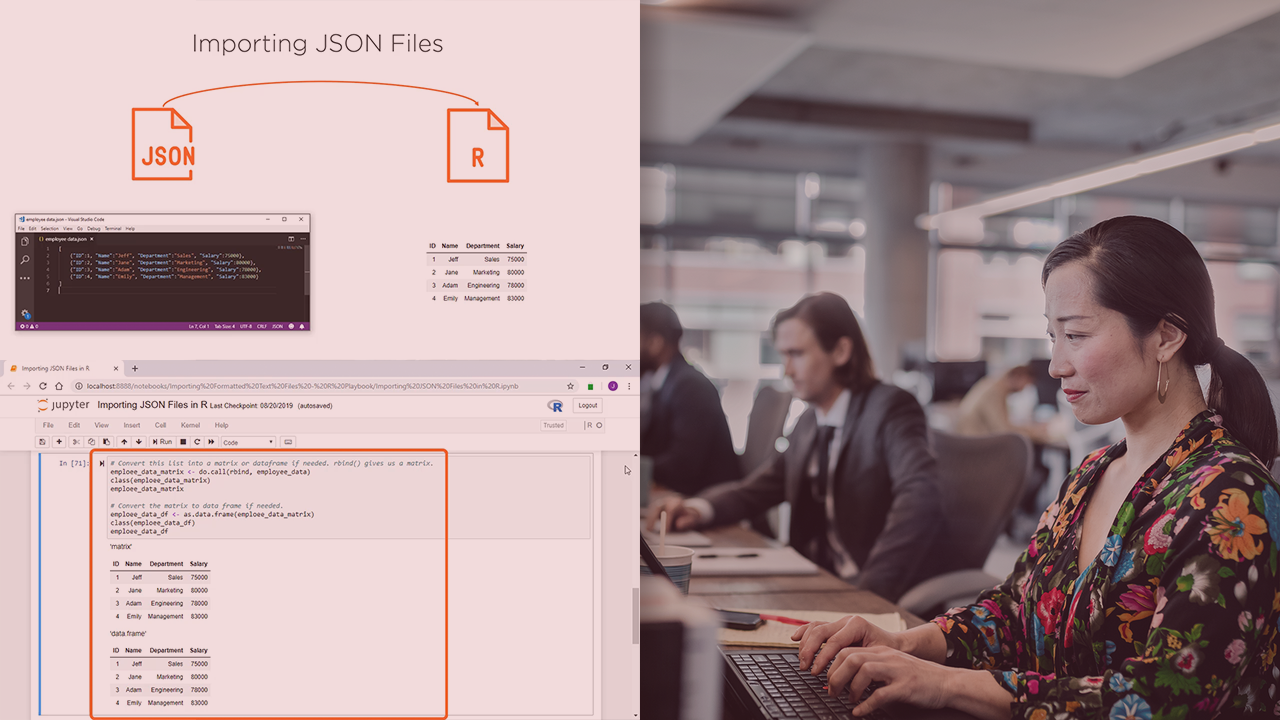Move the selected cell down
1280x720 pixels.
pos(138,442)
